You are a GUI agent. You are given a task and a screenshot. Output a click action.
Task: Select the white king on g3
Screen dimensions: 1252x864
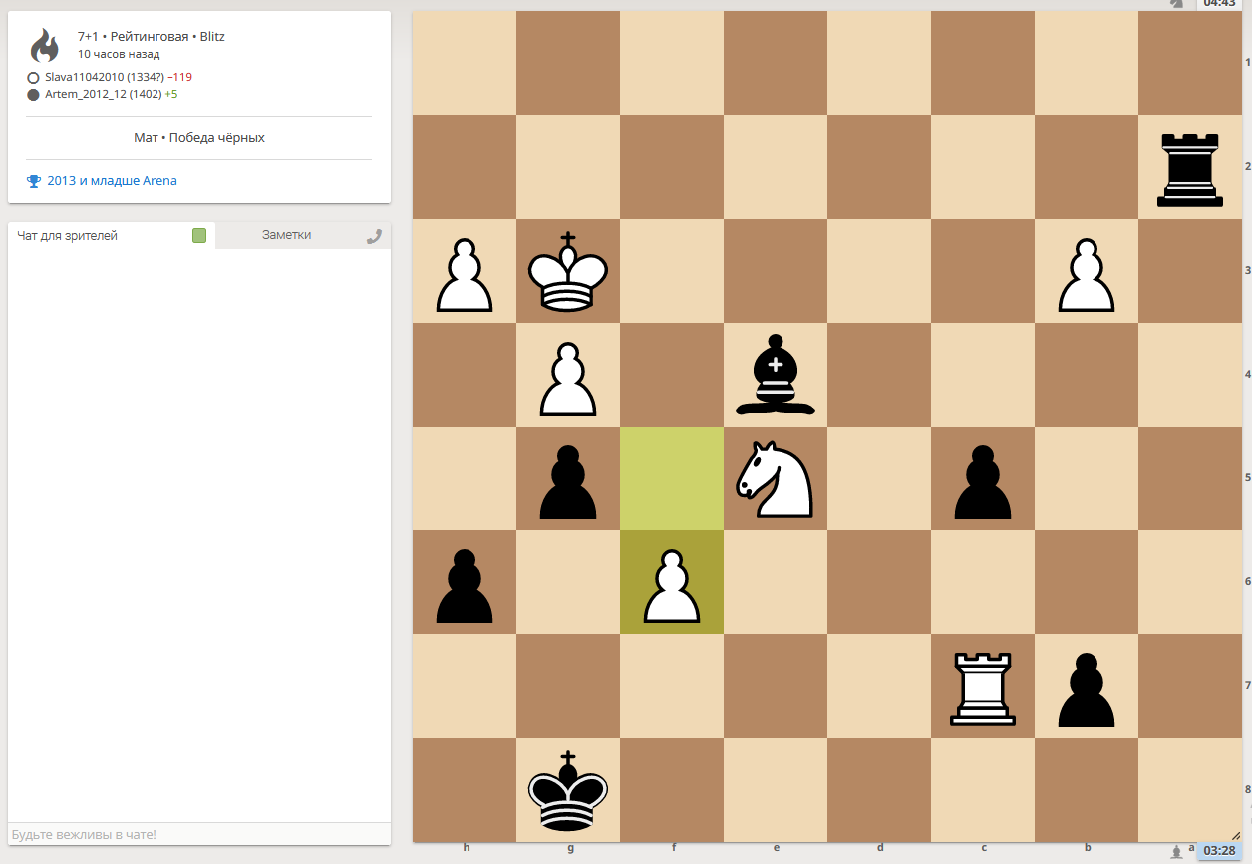pyautogui.click(x=568, y=272)
